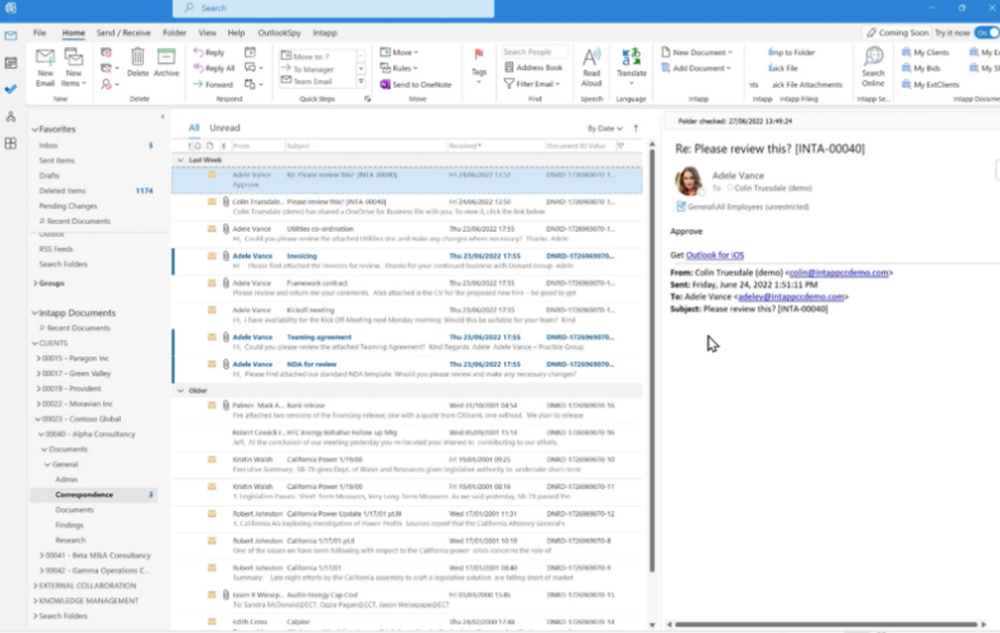The width and height of the screenshot is (1000, 633).
Task: Open the Rules dropdown
Action: pos(399,68)
